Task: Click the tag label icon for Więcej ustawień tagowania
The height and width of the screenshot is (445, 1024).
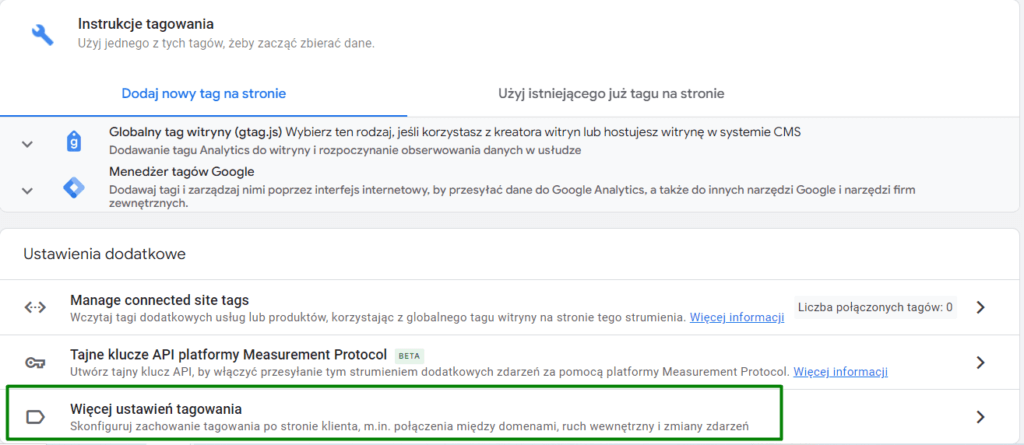Action: tap(35, 417)
